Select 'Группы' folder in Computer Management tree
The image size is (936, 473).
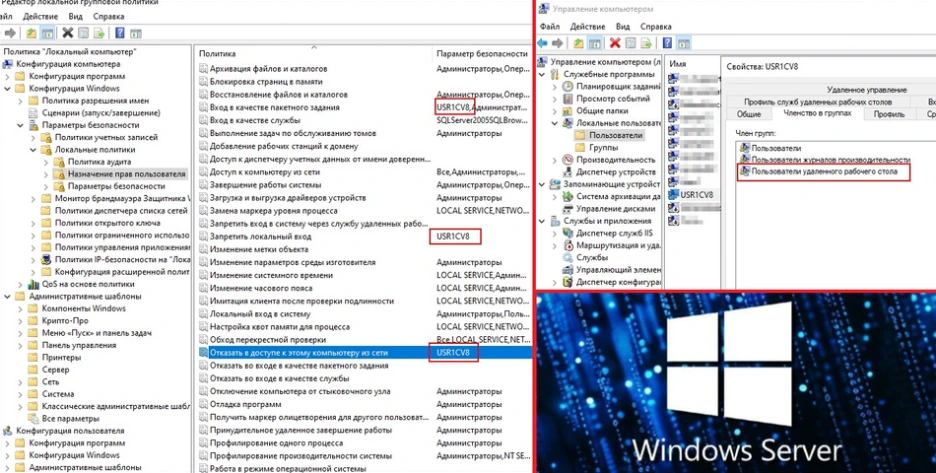point(602,147)
